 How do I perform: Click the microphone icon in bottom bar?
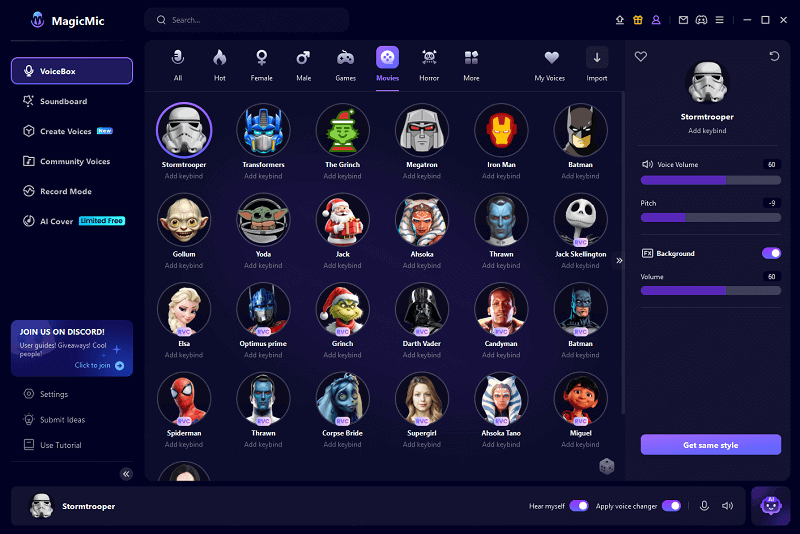click(704, 506)
